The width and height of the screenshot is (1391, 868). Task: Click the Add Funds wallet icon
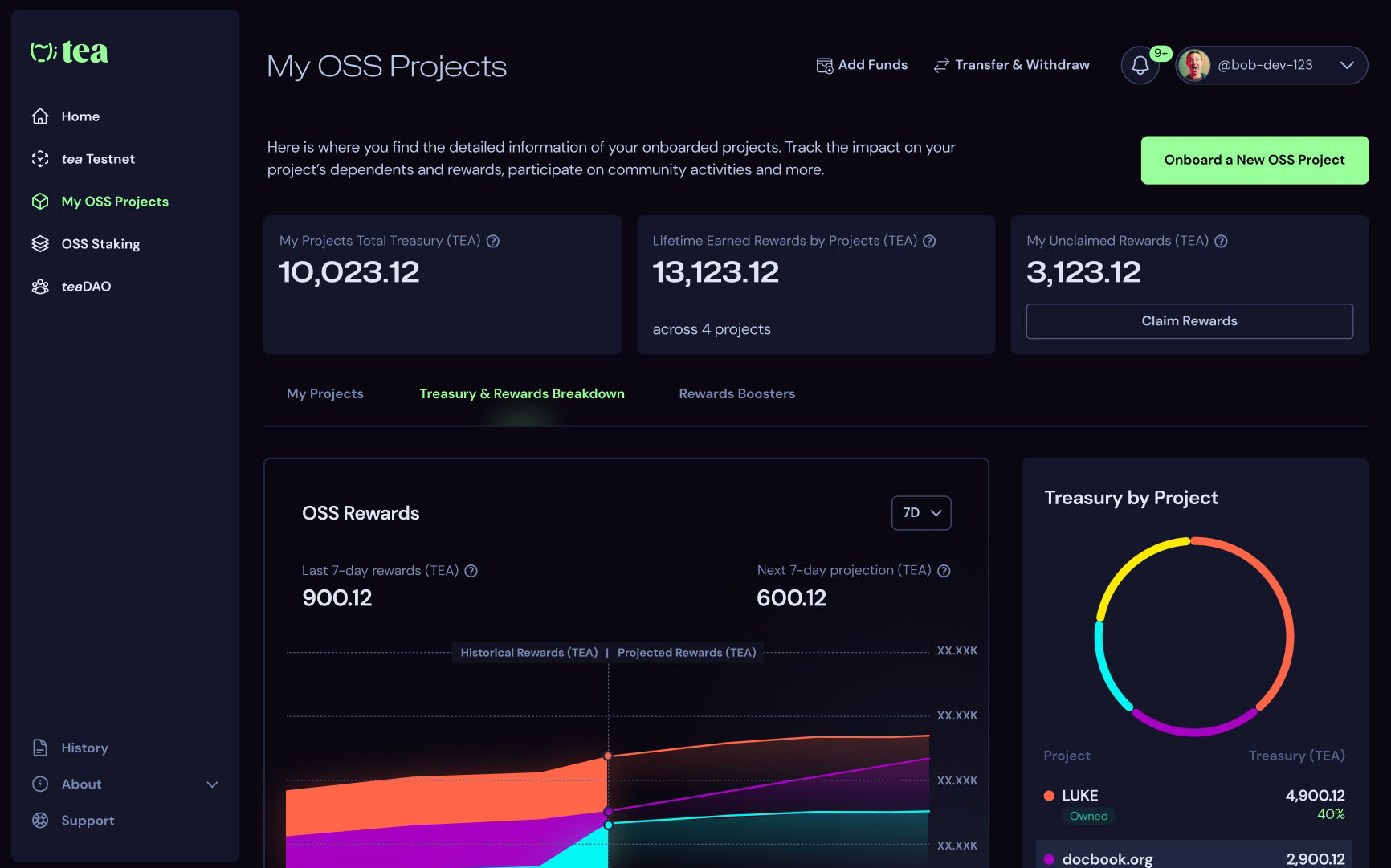[x=825, y=65]
